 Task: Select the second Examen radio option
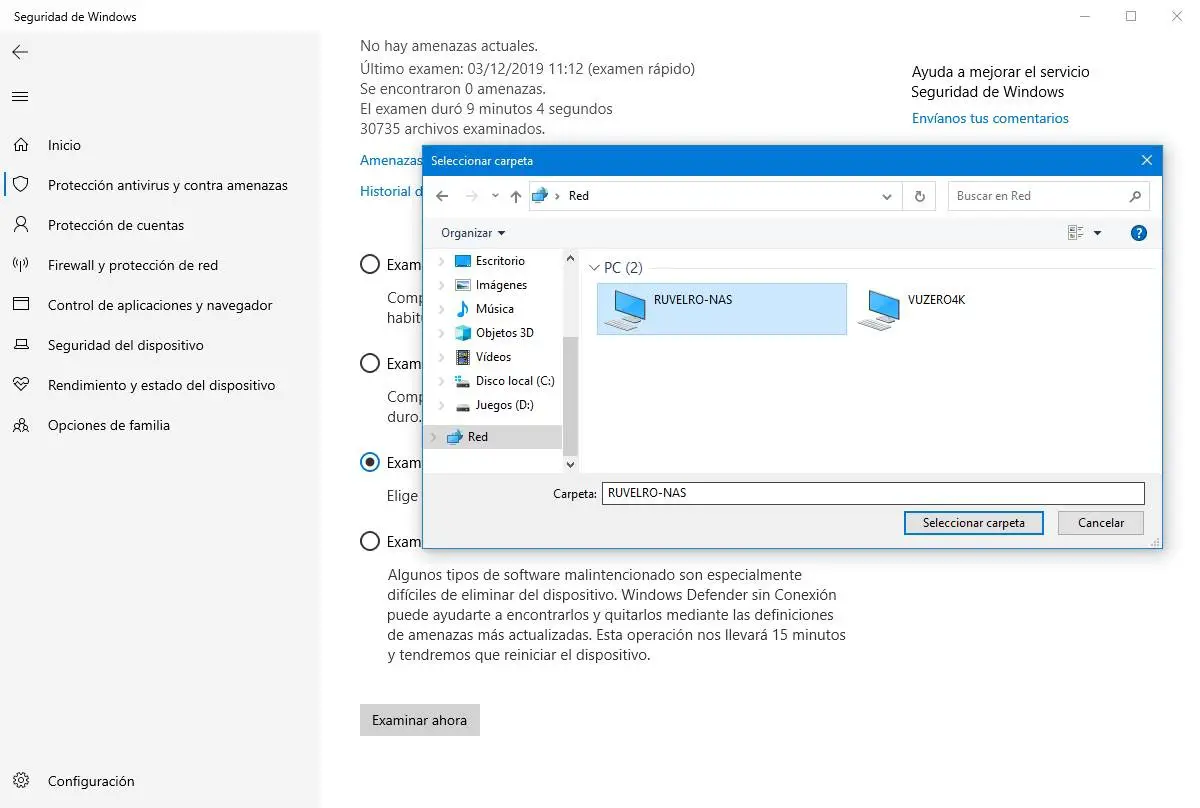[x=370, y=363]
